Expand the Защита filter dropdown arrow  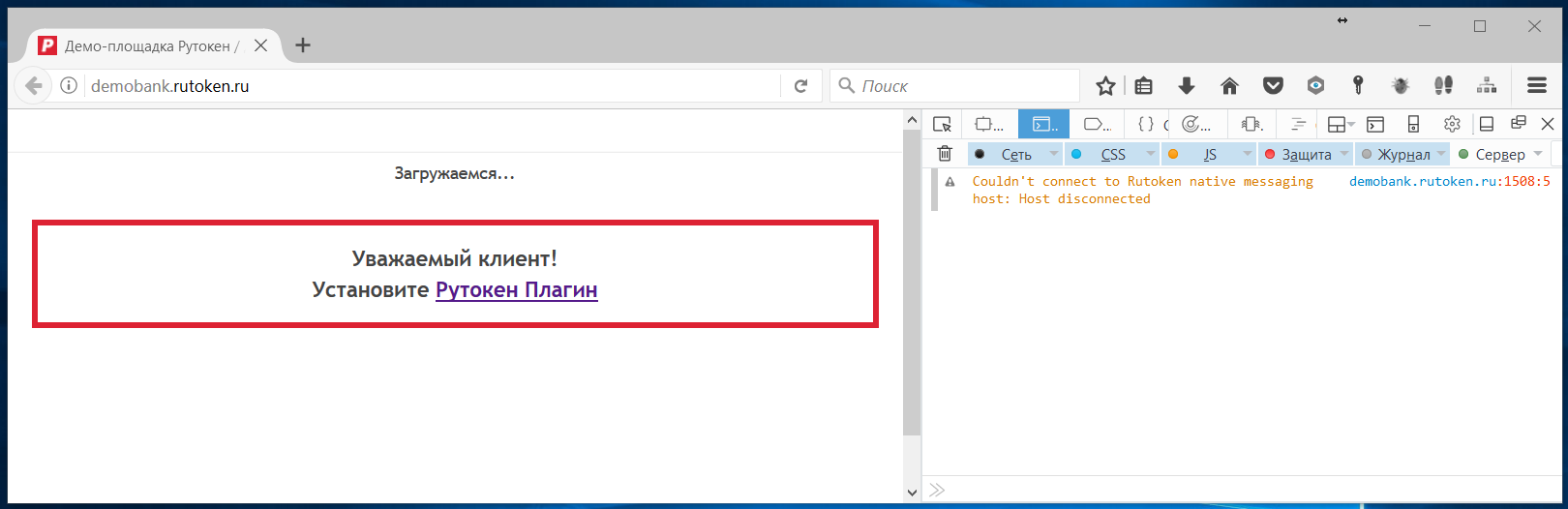[x=1344, y=154]
